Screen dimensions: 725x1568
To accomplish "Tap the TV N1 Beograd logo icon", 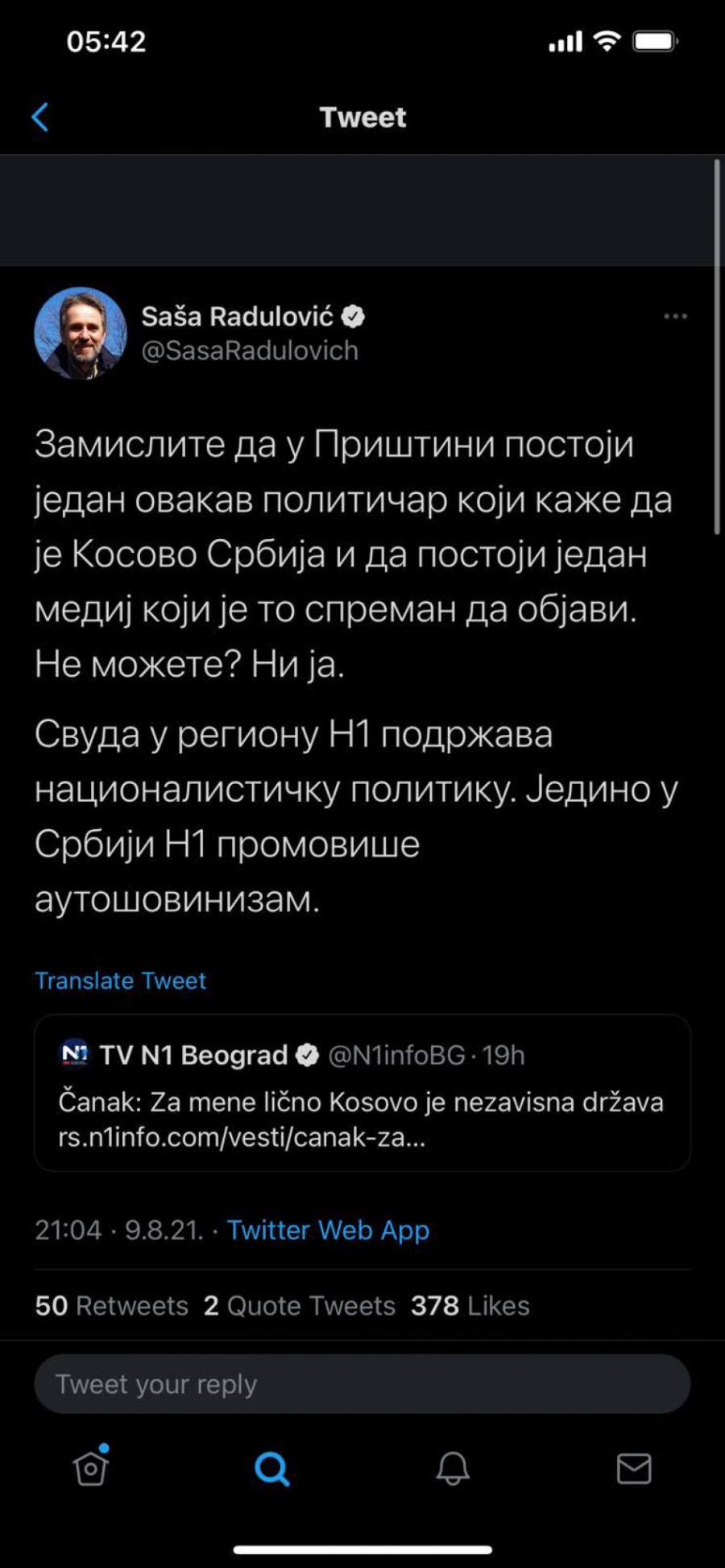I will [x=75, y=1054].
